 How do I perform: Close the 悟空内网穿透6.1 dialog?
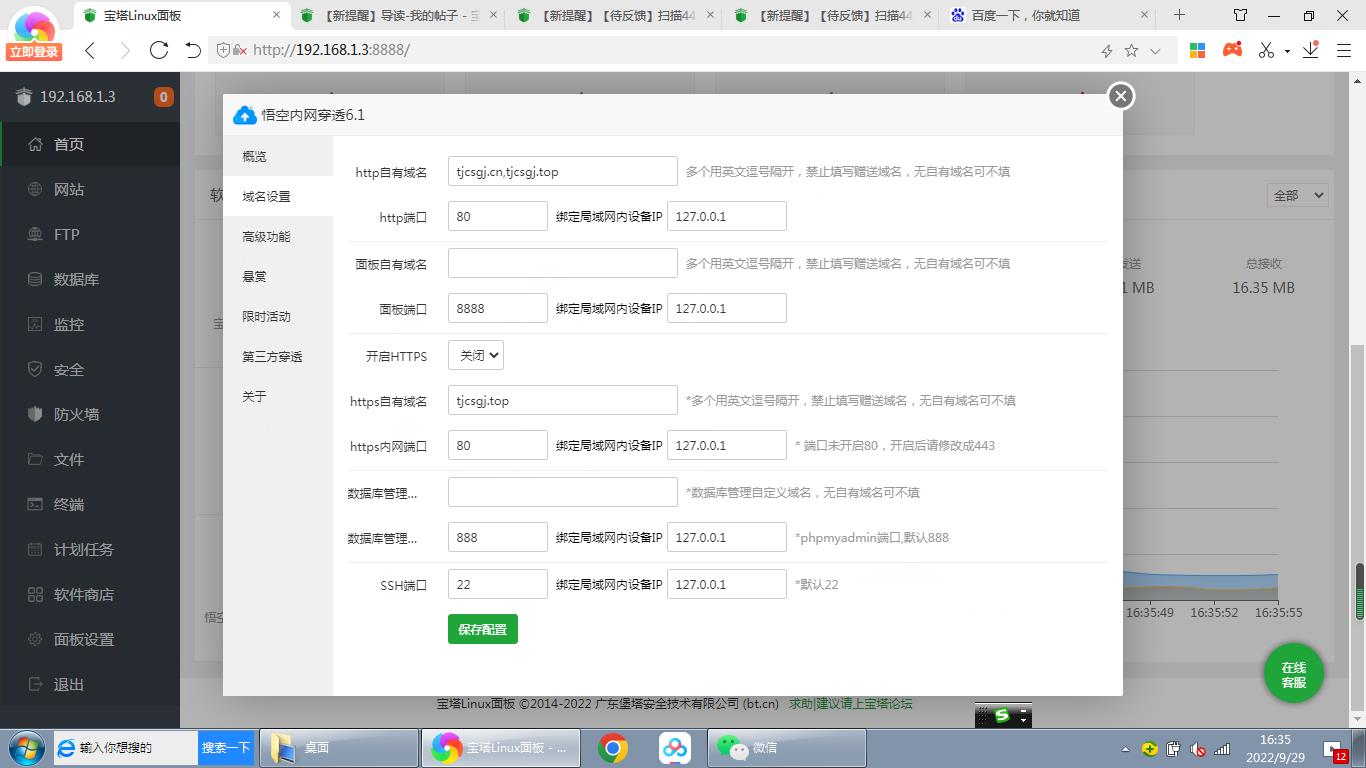1120,95
